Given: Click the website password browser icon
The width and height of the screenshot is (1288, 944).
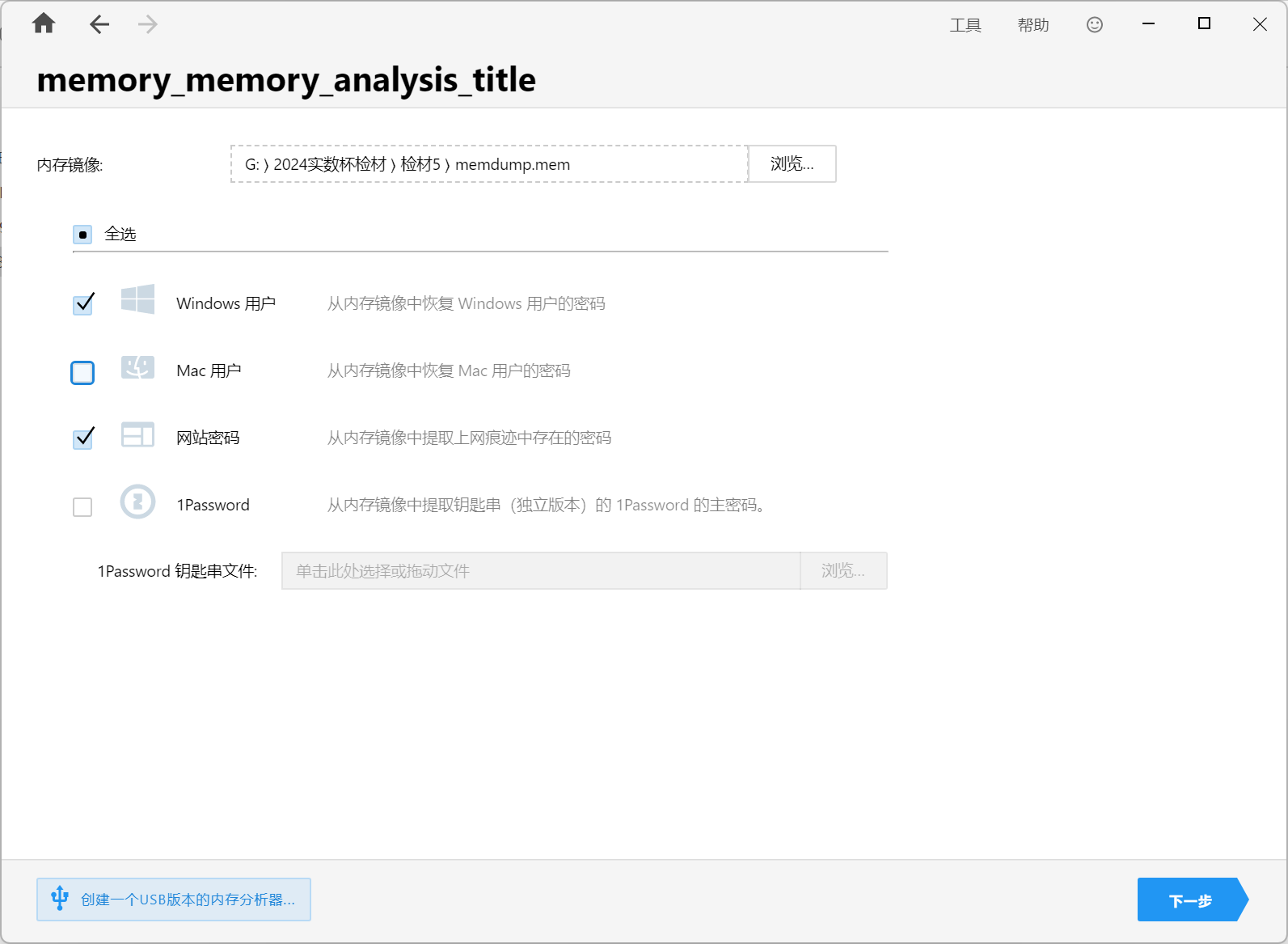Looking at the screenshot, I should click(x=137, y=434).
